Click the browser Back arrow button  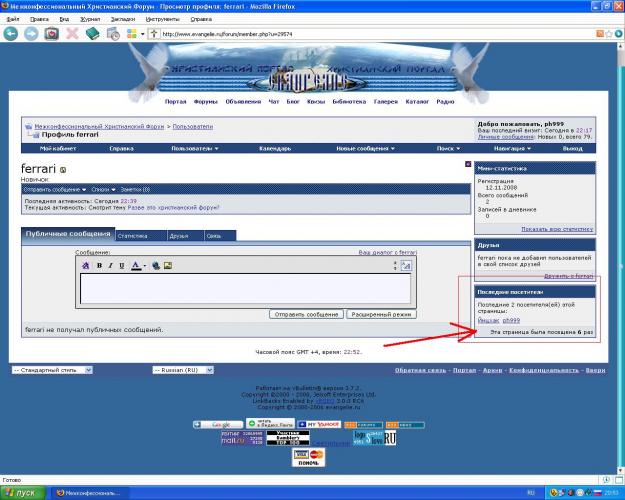(x=11, y=33)
